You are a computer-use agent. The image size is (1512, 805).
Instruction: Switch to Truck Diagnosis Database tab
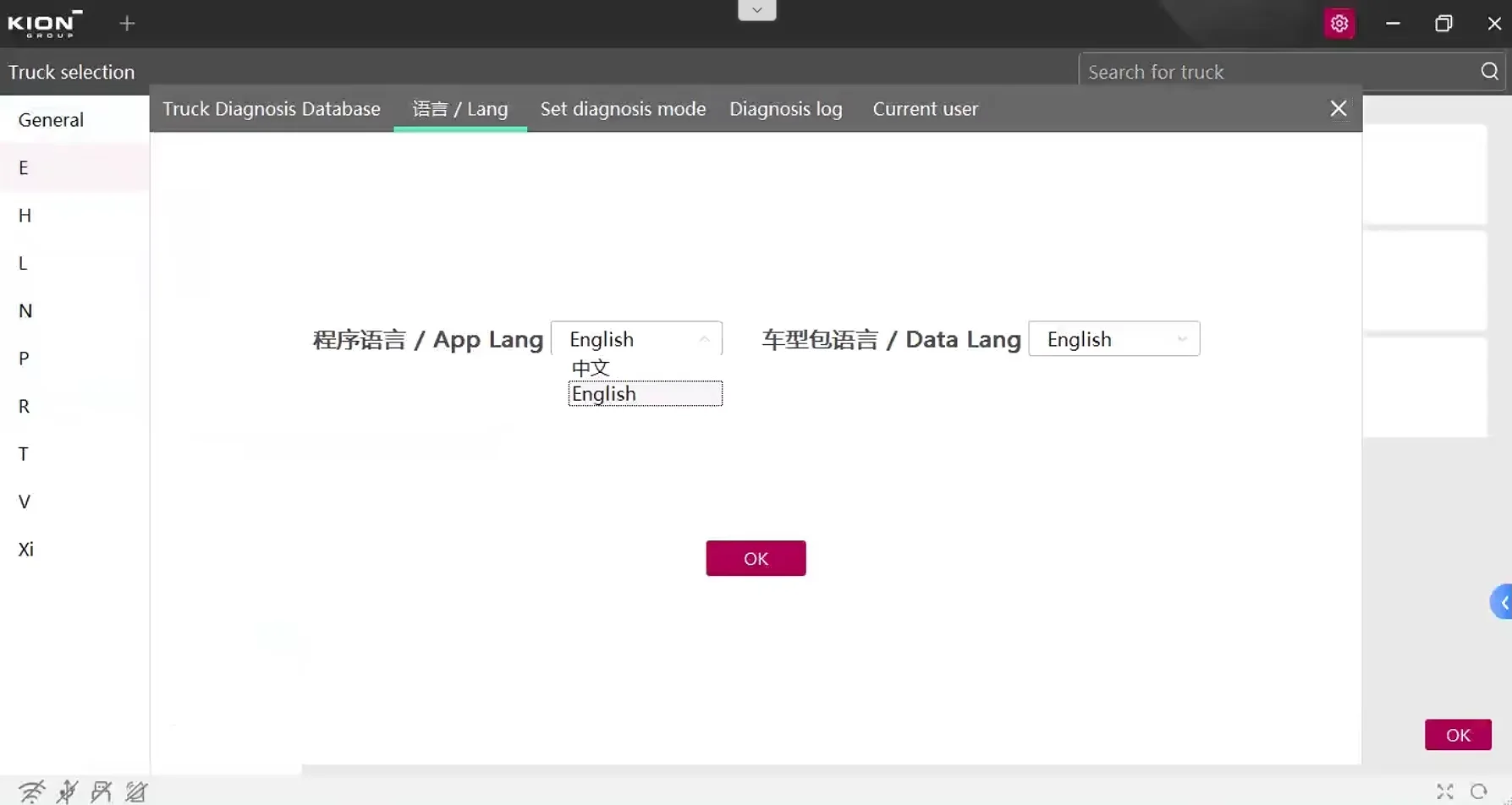pyautogui.click(x=272, y=109)
